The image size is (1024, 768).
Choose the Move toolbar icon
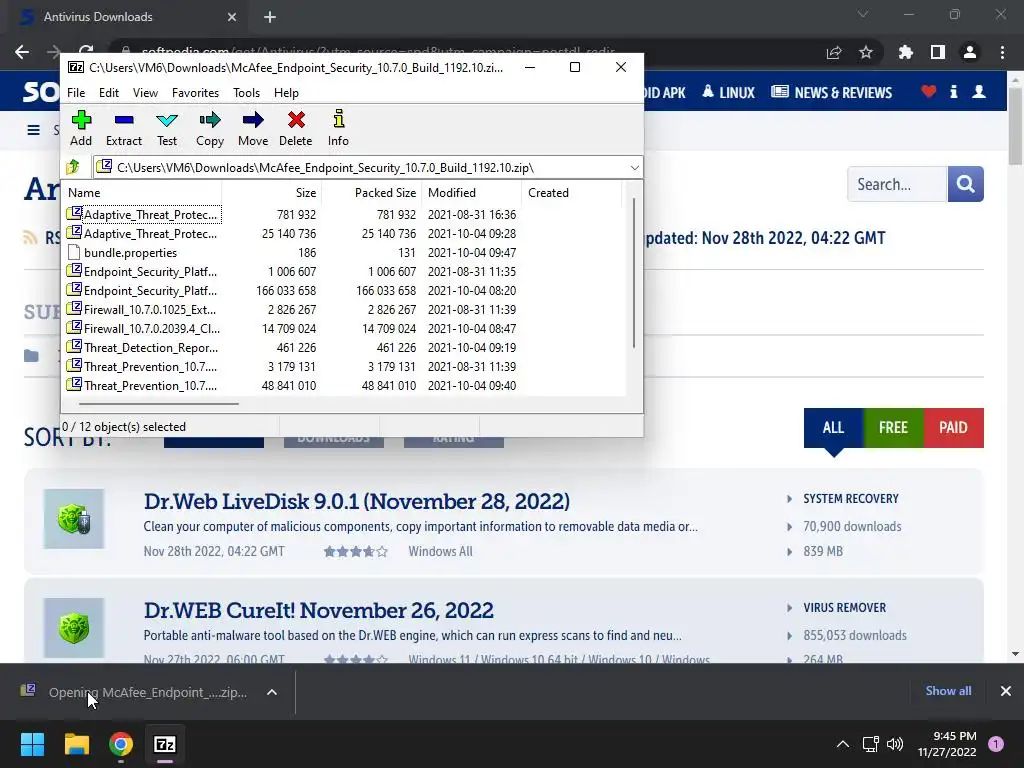[253, 128]
